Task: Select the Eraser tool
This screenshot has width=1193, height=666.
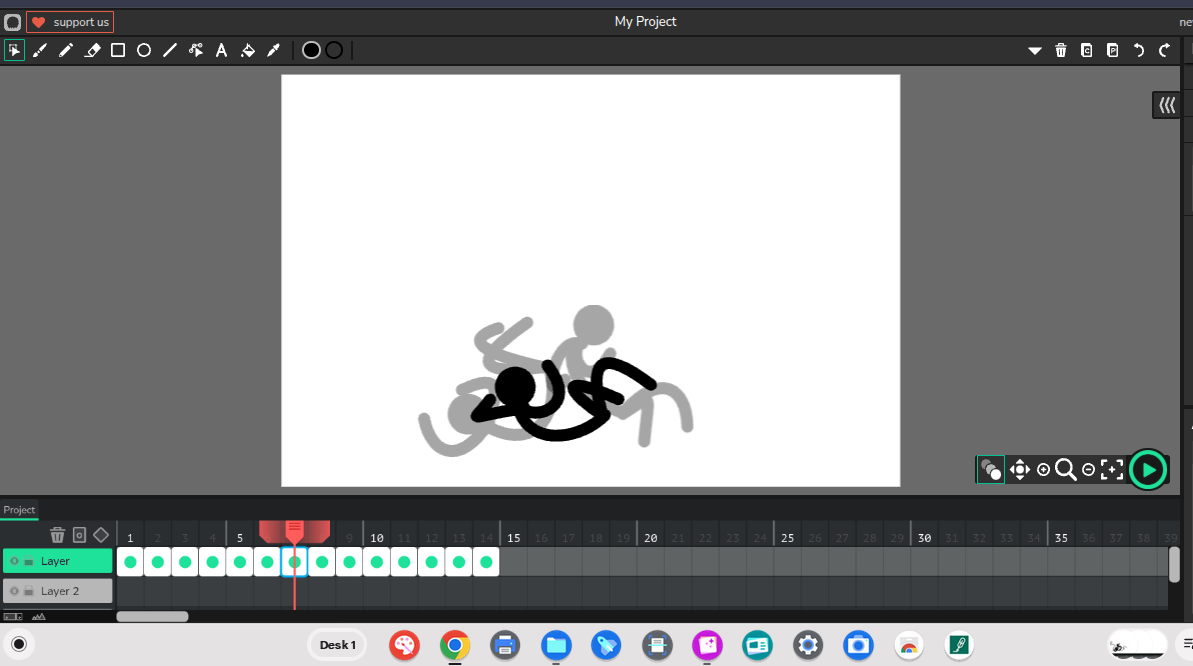Action: [x=92, y=50]
